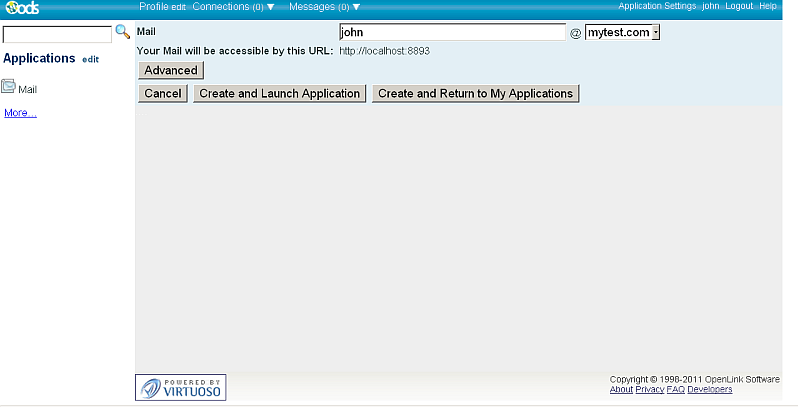Open the mytest.com domain dropdown
The width and height of the screenshot is (798, 407).
click(x=622, y=33)
